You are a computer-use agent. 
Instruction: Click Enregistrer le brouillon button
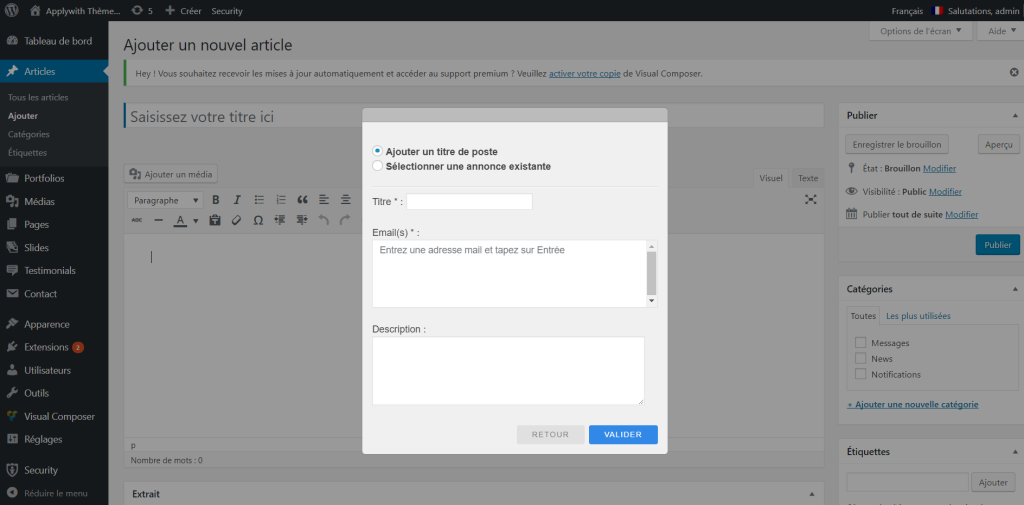pos(897,144)
